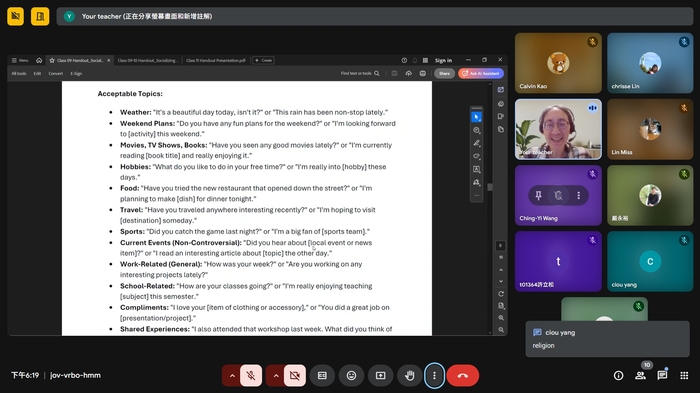Open Acrobat apps grid icon
This screenshot has height=393, width=700.
click(425, 60)
